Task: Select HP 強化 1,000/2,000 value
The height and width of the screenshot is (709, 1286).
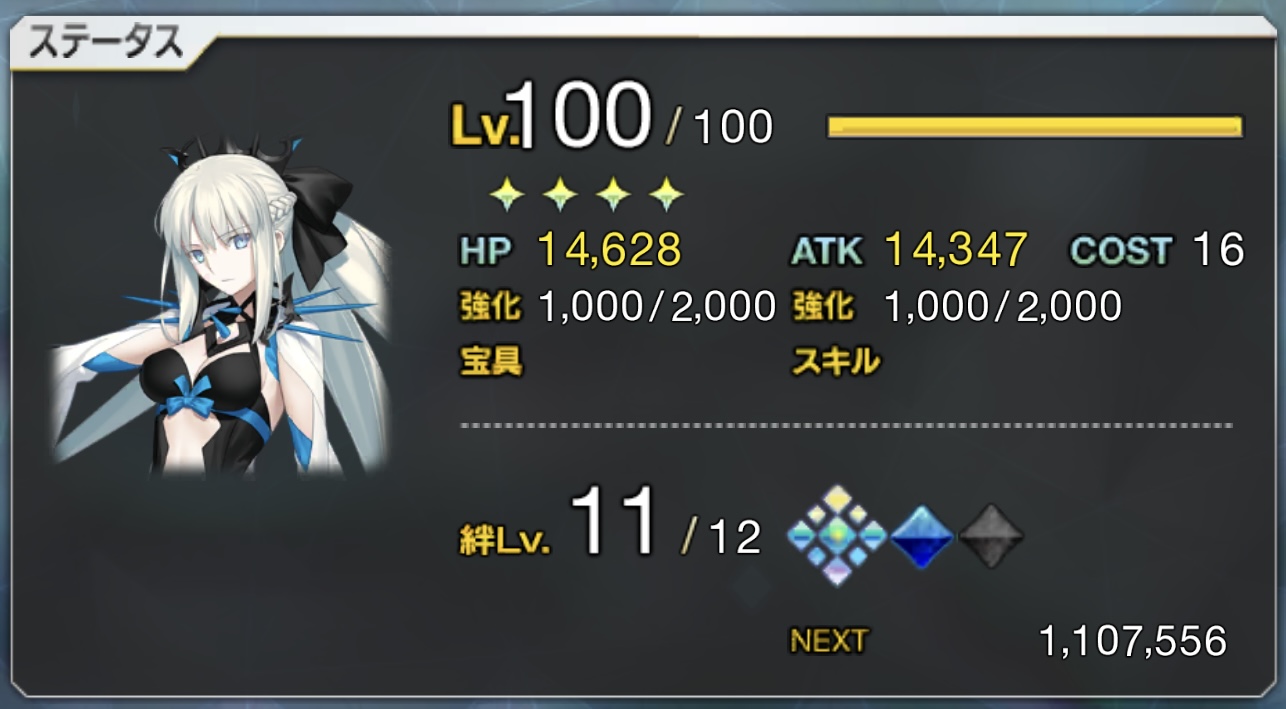Action: click(656, 306)
